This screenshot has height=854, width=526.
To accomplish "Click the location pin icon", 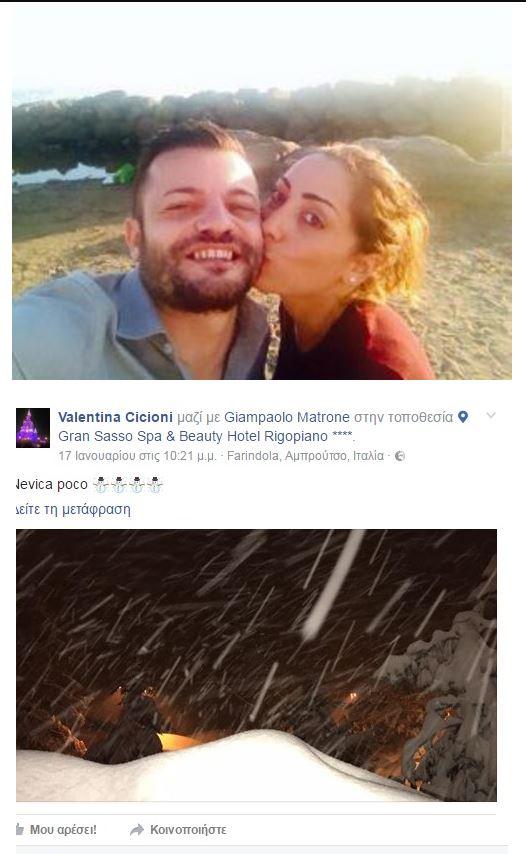I will click(x=463, y=417).
